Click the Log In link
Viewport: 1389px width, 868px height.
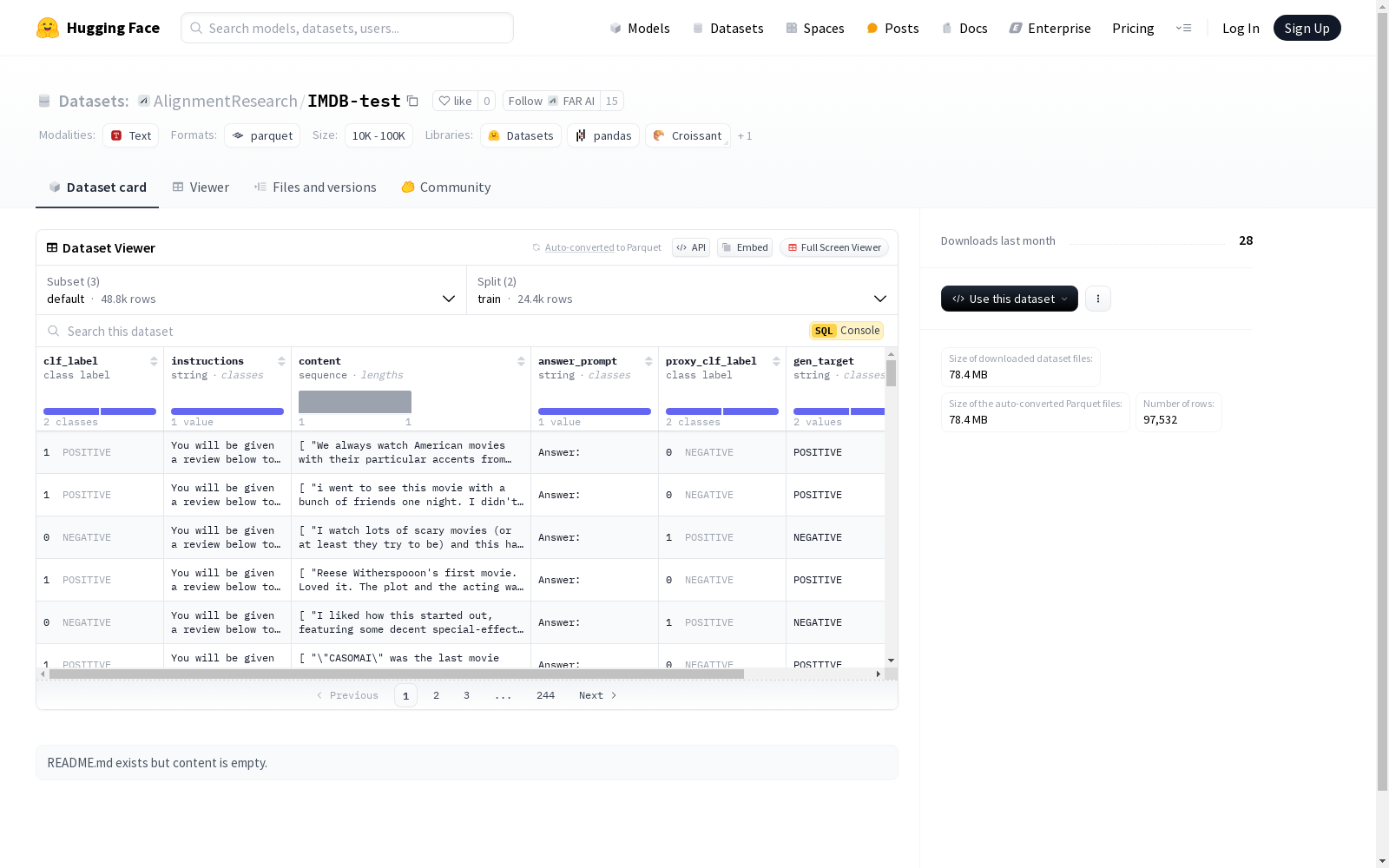(1241, 28)
